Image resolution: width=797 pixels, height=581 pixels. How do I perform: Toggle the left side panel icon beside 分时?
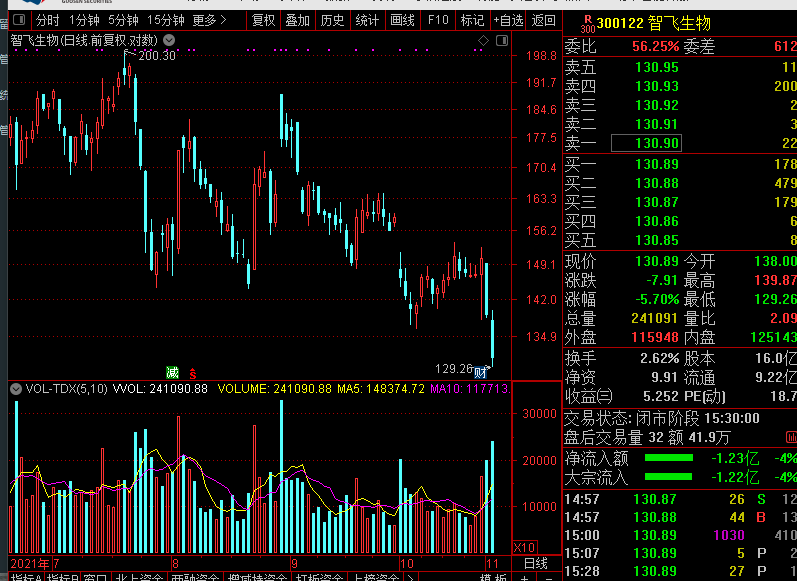click(x=19, y=20)
